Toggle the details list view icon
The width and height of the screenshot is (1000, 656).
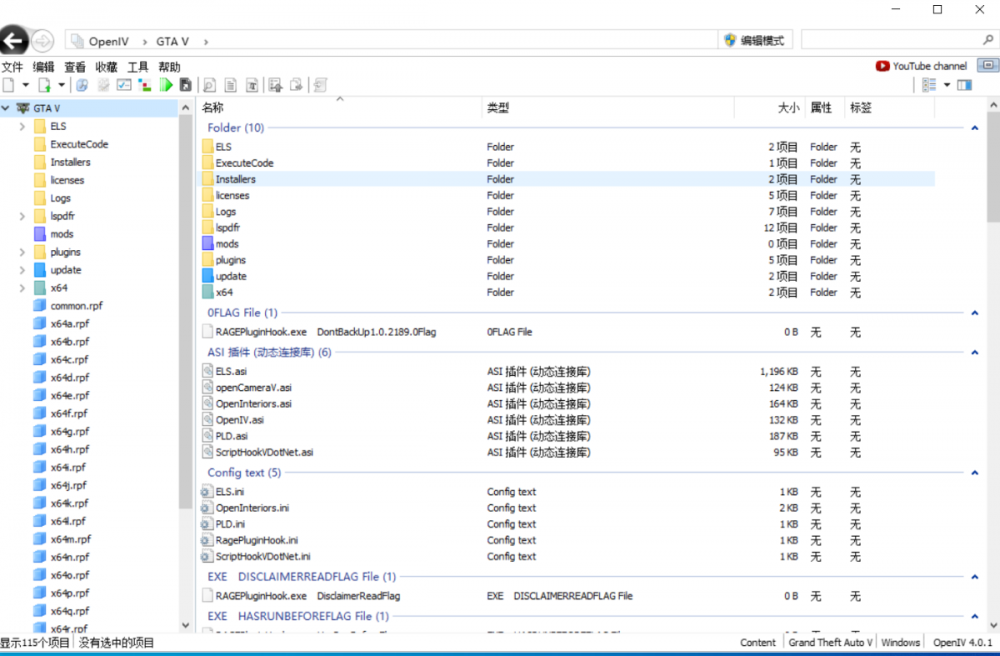pos(928,84)
